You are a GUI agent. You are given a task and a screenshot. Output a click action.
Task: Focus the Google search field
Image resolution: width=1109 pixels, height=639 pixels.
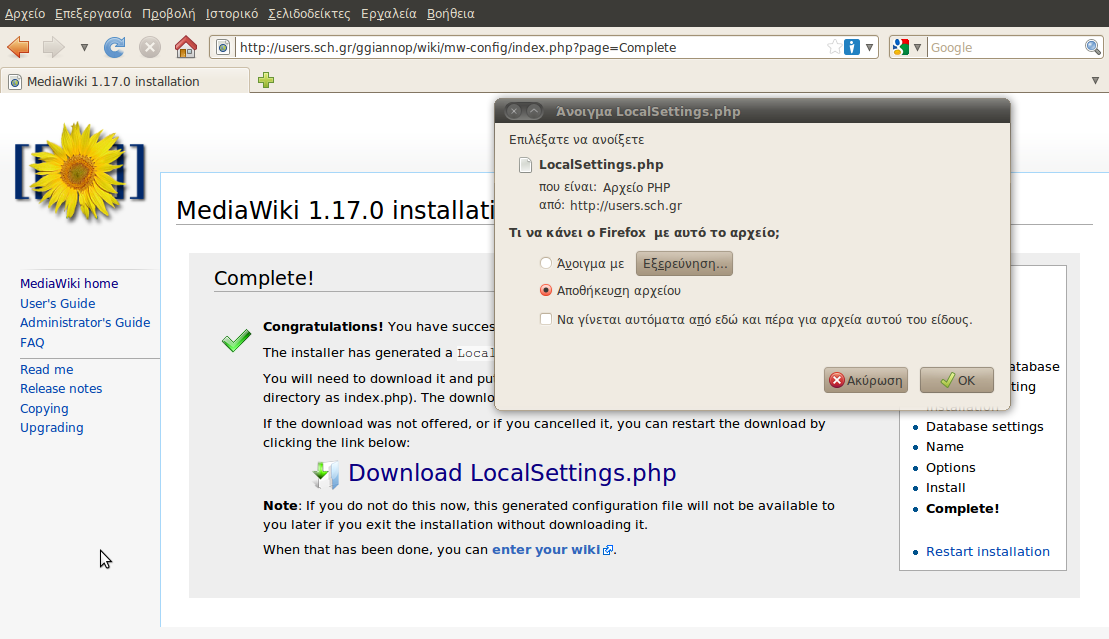tap(1004, 47)
